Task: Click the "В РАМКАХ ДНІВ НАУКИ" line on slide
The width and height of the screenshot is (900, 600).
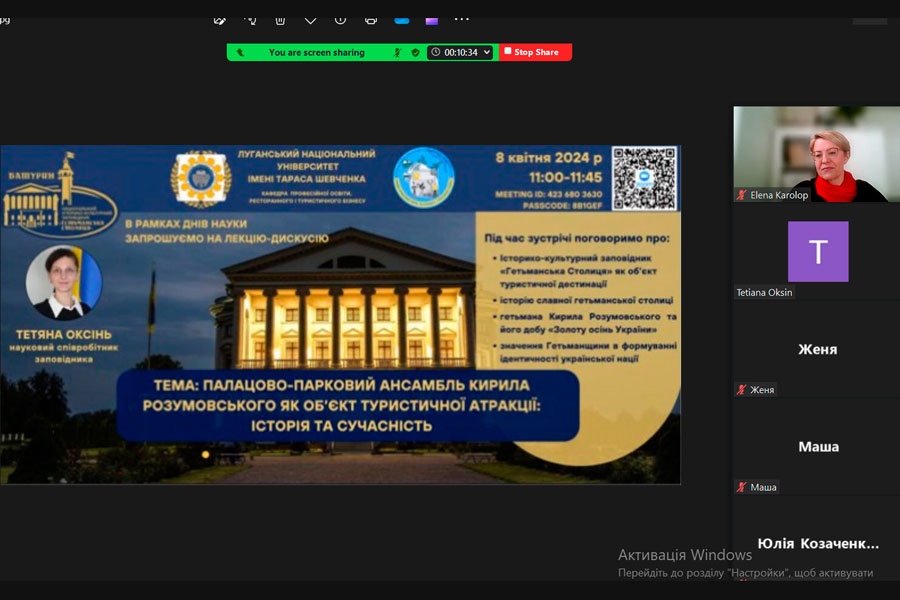Action: (x=186, y=223)
